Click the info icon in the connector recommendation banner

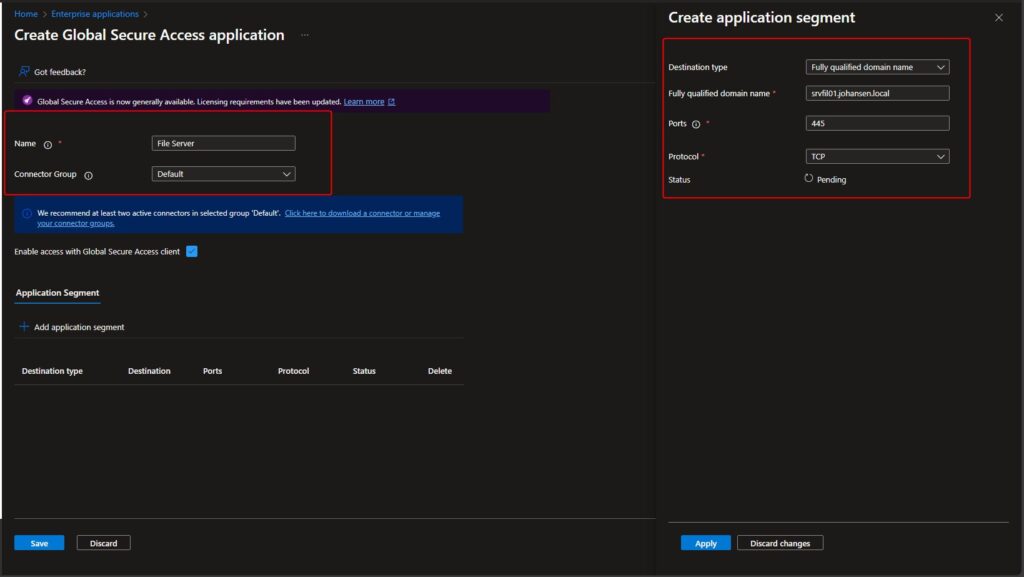[x=27, y=213]
